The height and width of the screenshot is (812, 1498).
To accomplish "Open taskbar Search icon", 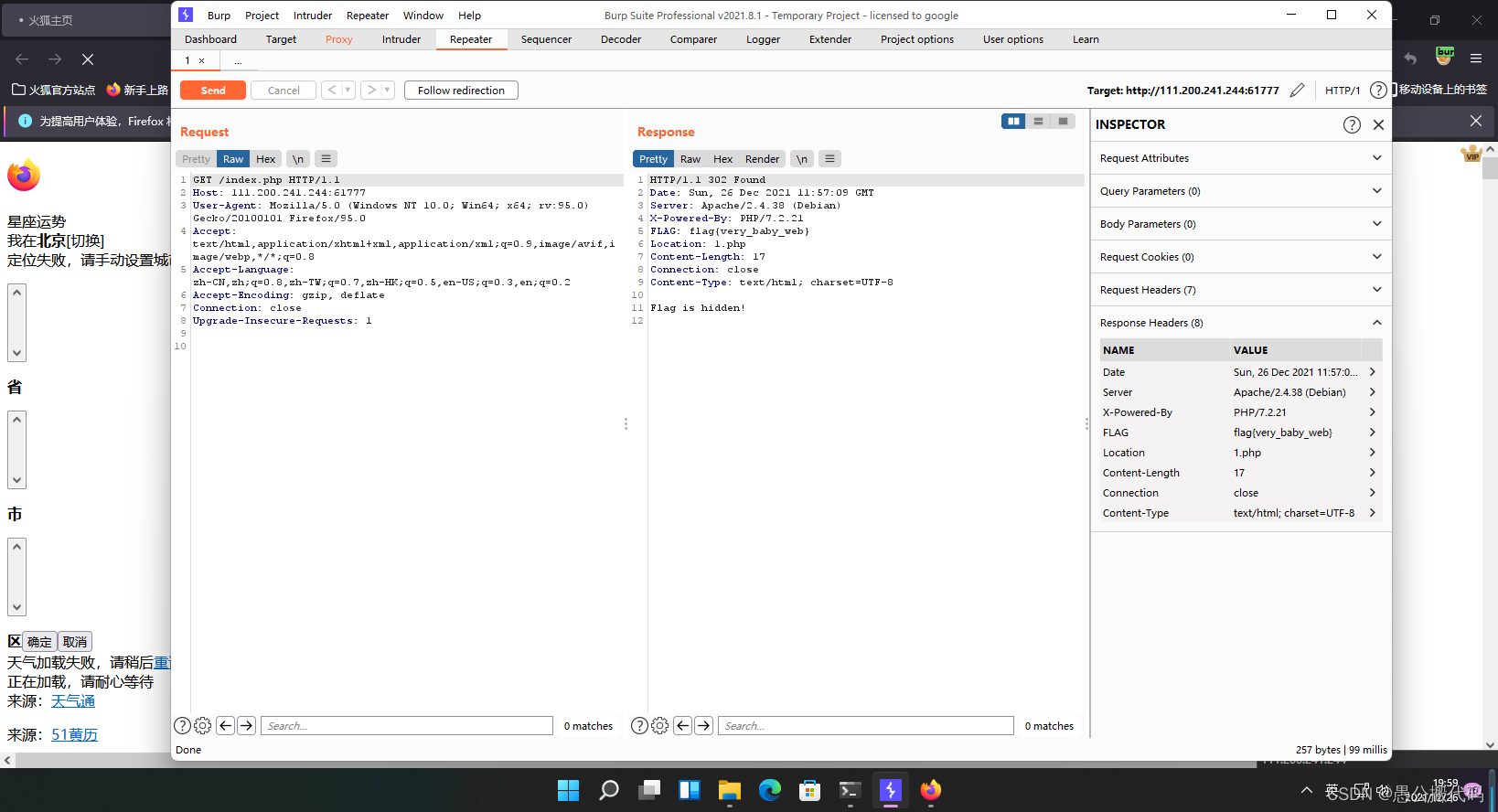I will pyautogui.click(x=608, y=790).
